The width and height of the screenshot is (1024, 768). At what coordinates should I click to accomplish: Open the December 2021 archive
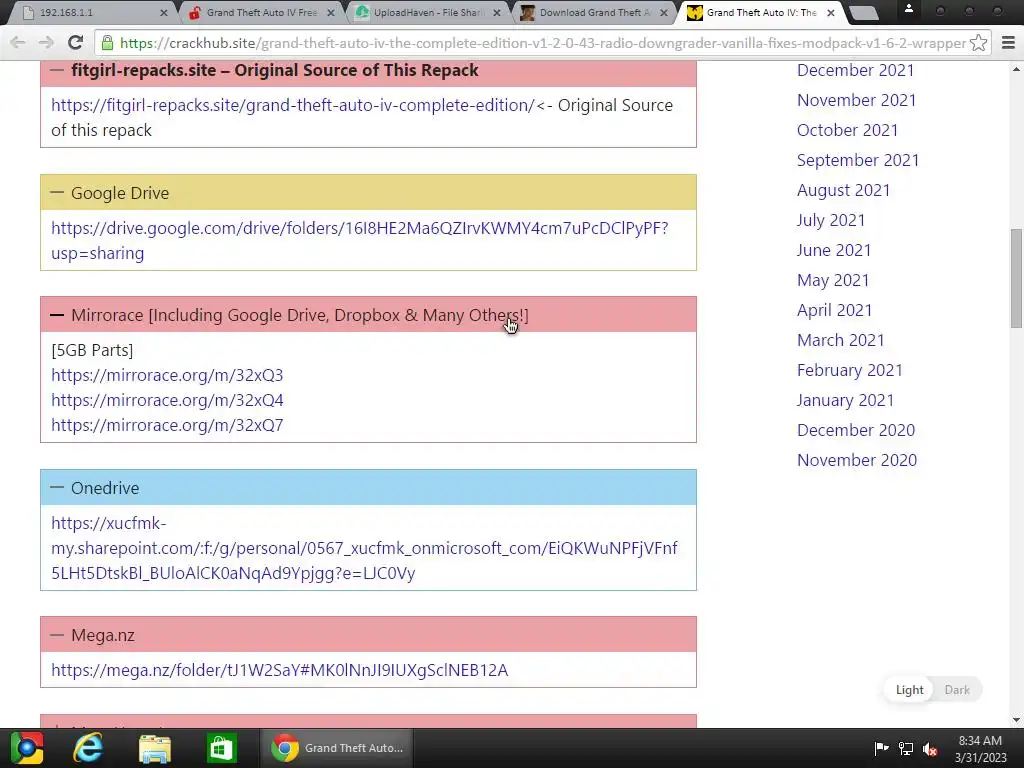856,70
